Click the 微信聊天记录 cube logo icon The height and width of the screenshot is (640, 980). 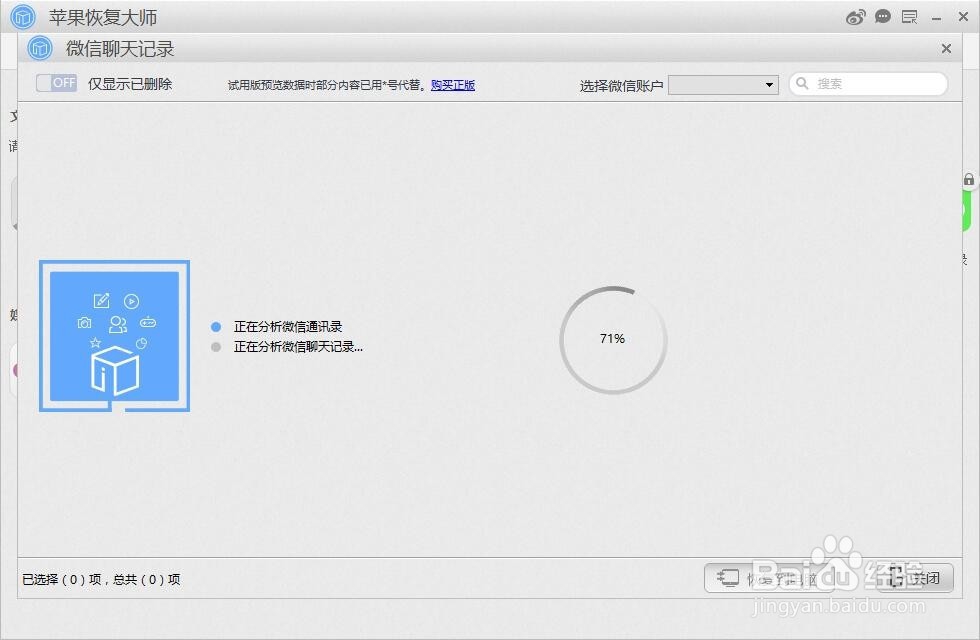pos(40,48)
